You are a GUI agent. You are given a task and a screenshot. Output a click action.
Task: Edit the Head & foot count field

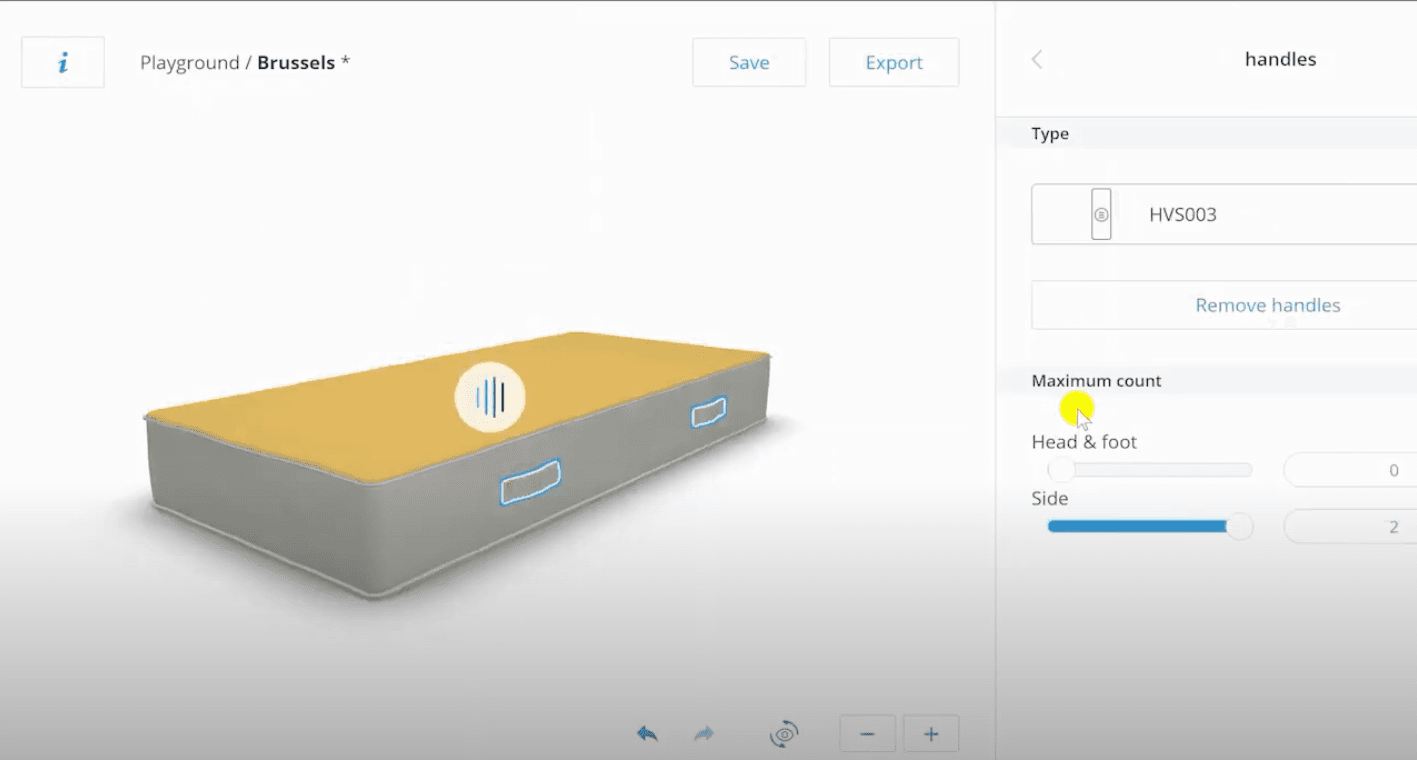tap(1350, 470)
